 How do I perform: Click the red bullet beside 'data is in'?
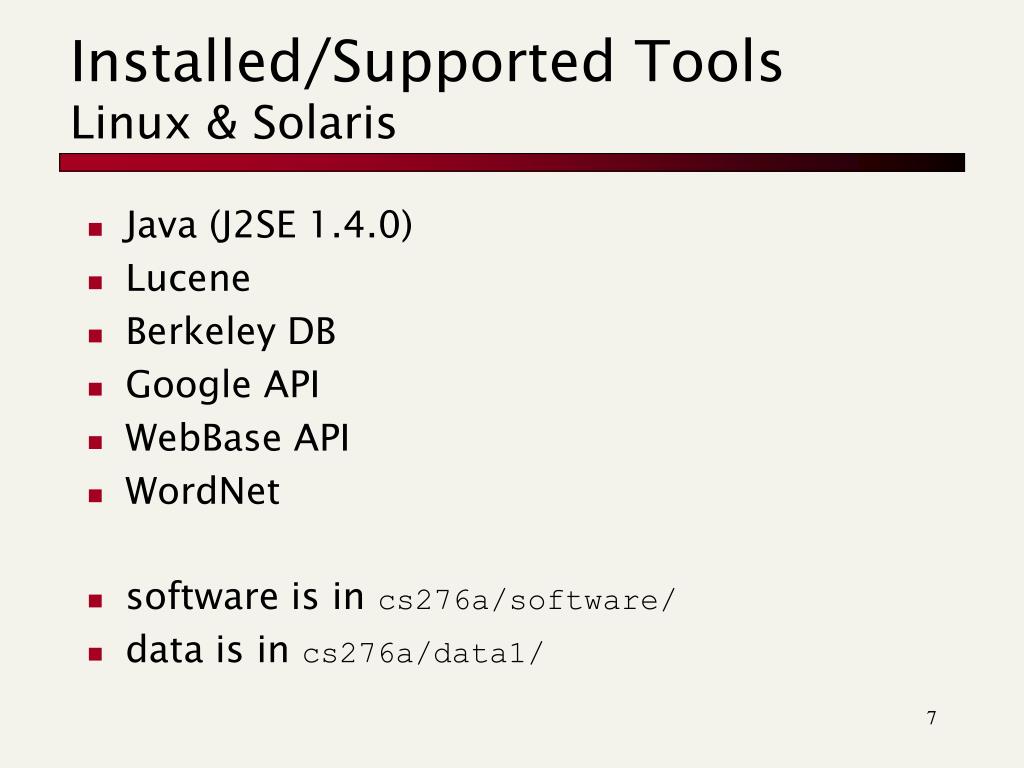coord(95,654)
